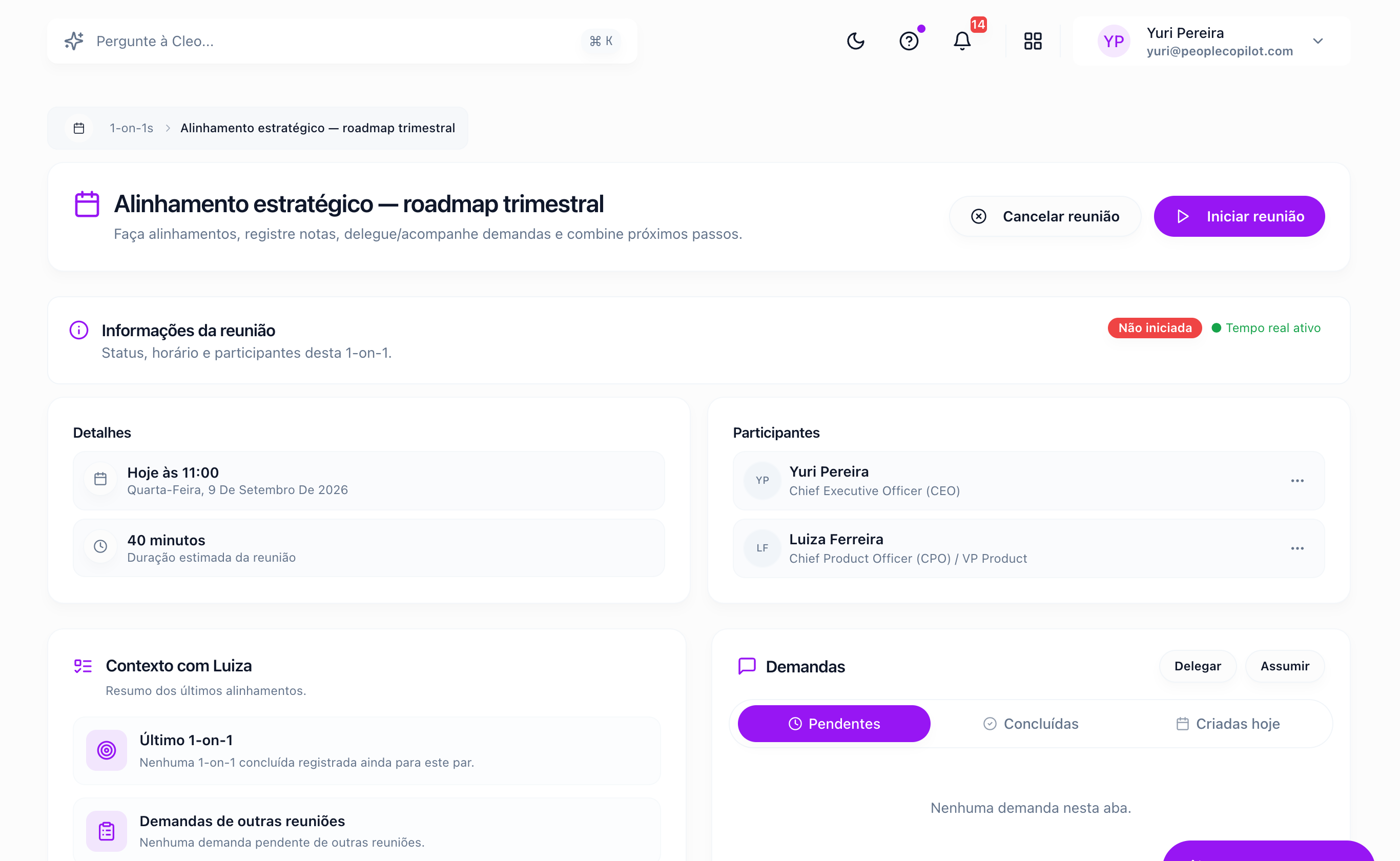
Task: Click the Demandas de outras reuniões clipboard icon
Action: (x=107, y=831)
